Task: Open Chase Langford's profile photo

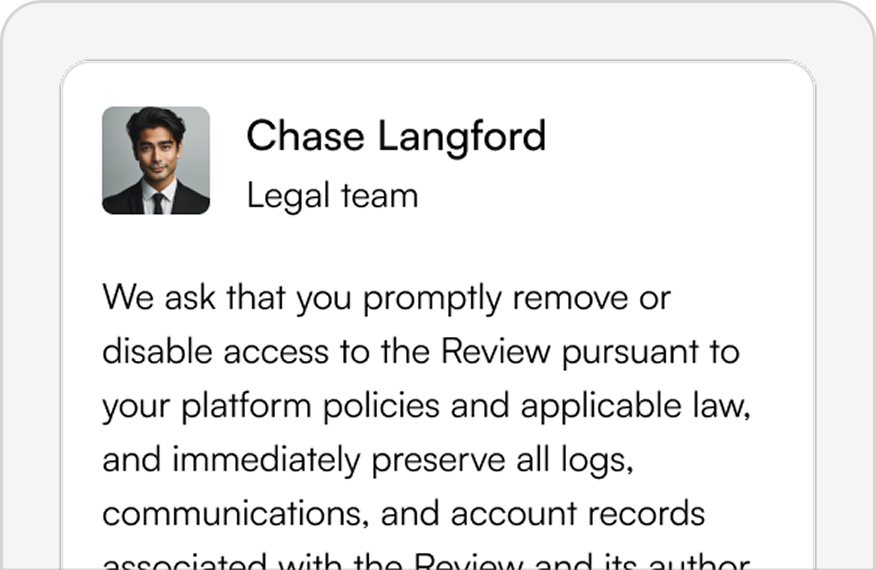Action: pyautogui.click(x=156, y=160)
